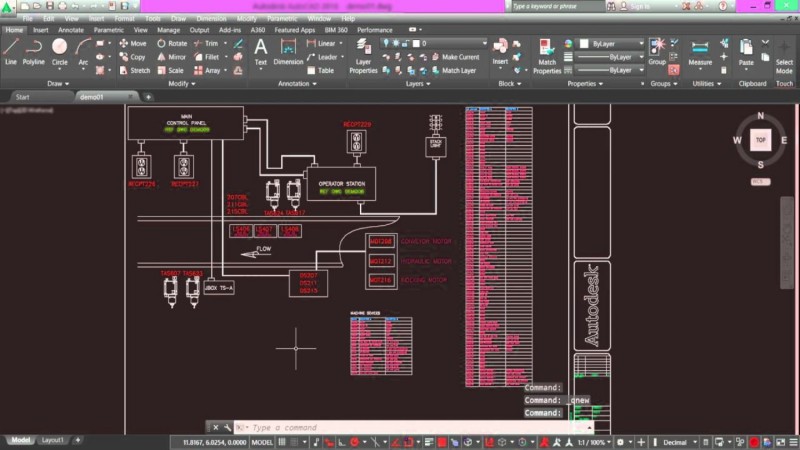Click the Scale tool
Viewport: 800px width, 450px height.
pos(170,70)
